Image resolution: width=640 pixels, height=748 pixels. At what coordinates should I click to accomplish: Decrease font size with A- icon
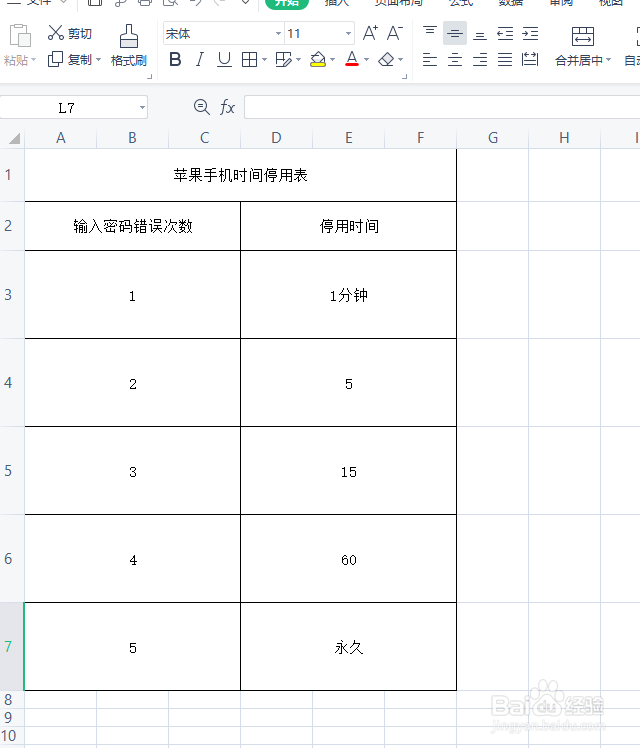(395, 33)
